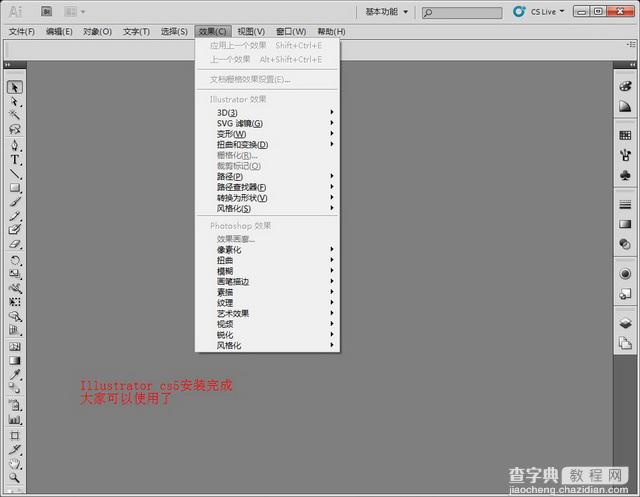Collapse the left toolbox double-arrow

coord(7,64)
